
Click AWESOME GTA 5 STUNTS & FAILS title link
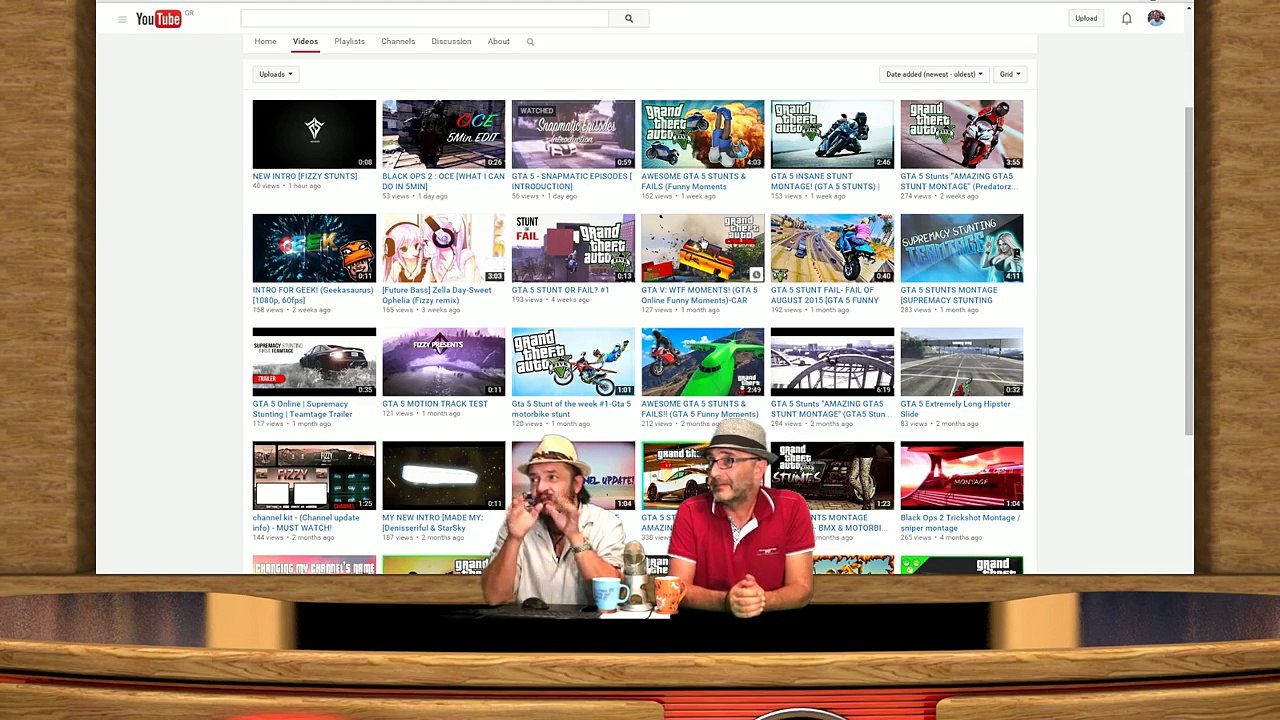point(693,181)
